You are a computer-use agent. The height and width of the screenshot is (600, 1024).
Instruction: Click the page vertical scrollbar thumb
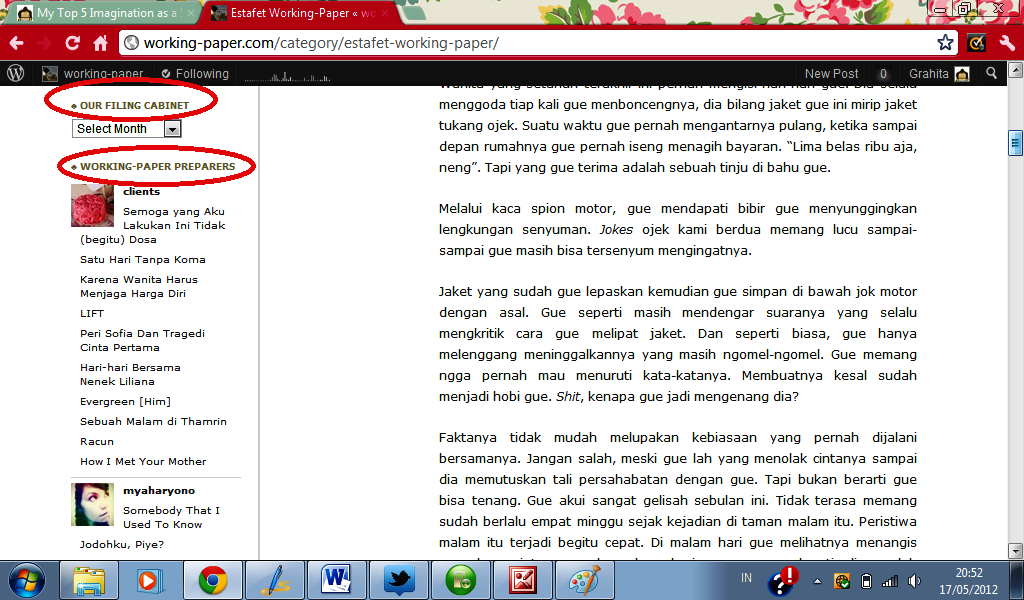point(1015,143)
